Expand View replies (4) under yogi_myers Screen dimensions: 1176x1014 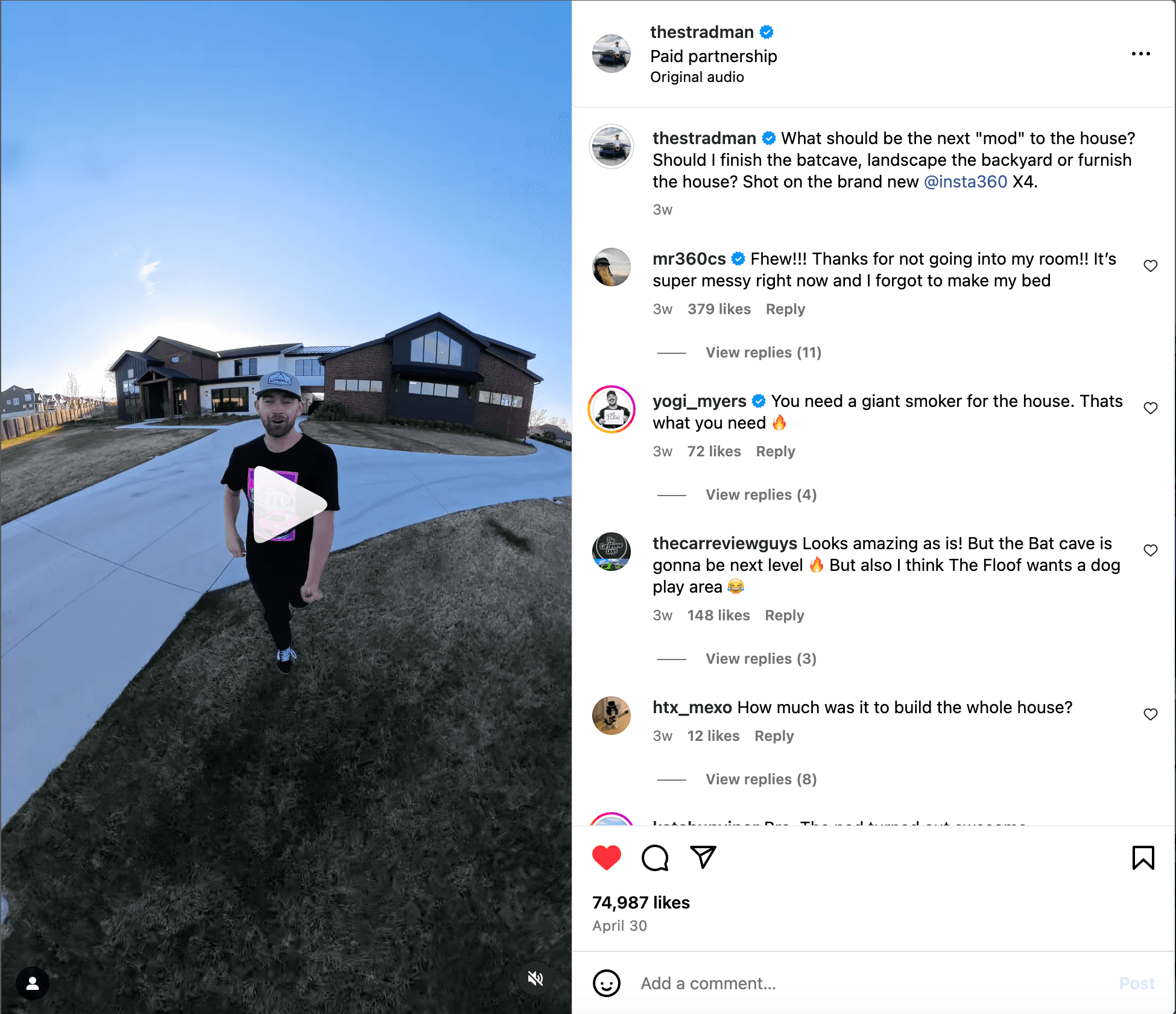(x=761, y=495)
